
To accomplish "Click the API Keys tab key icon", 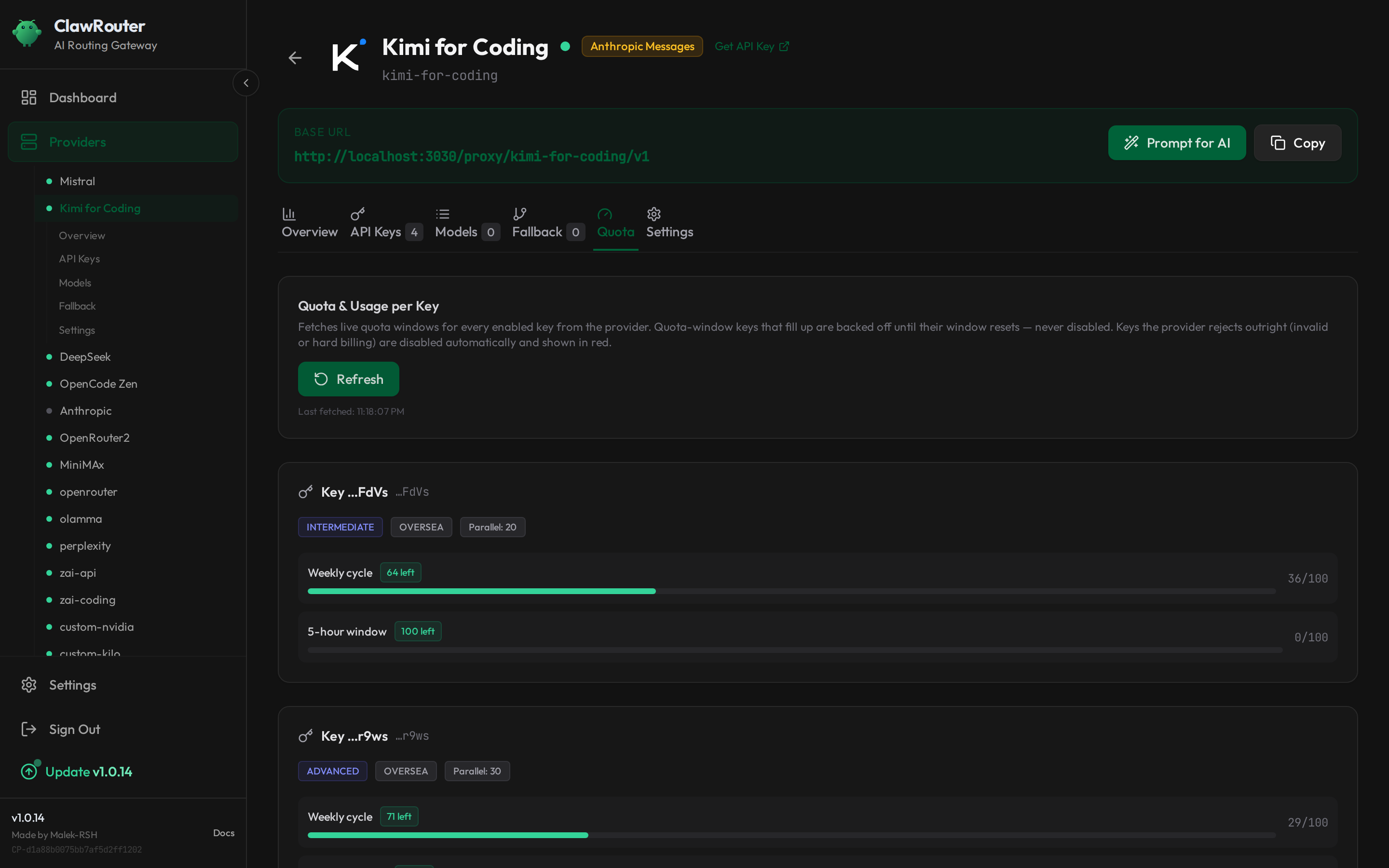I will (357, 214).
